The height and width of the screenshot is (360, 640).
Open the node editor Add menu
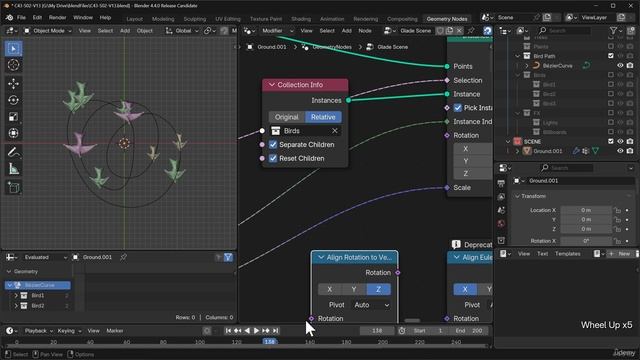347,31
